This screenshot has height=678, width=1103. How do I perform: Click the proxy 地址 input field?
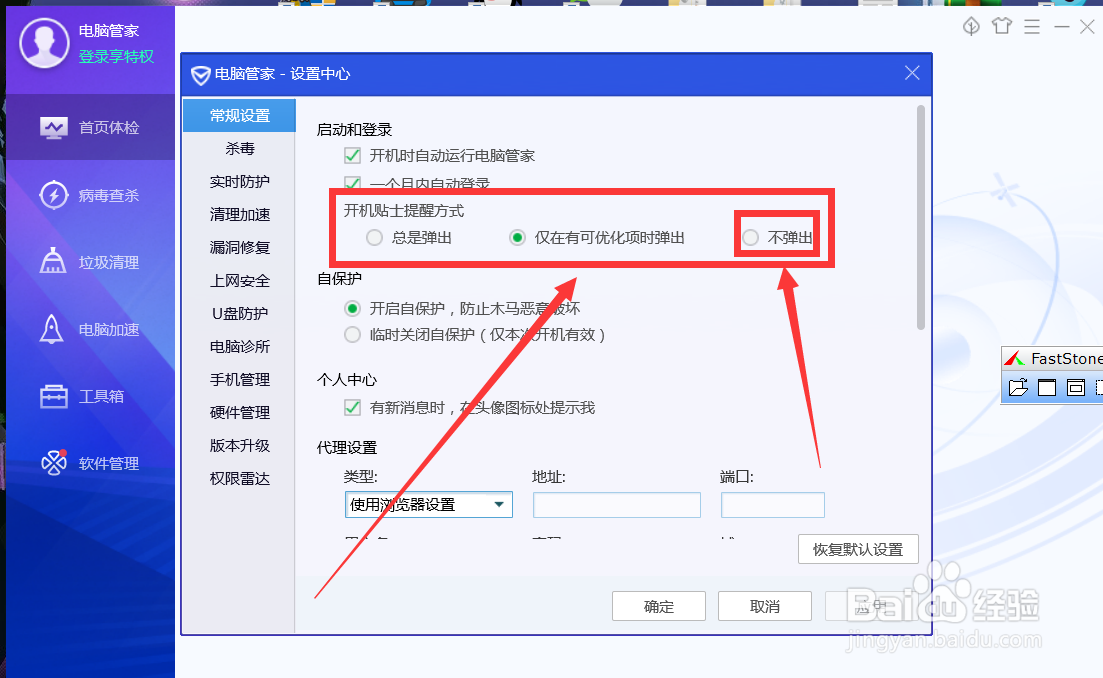617,505
